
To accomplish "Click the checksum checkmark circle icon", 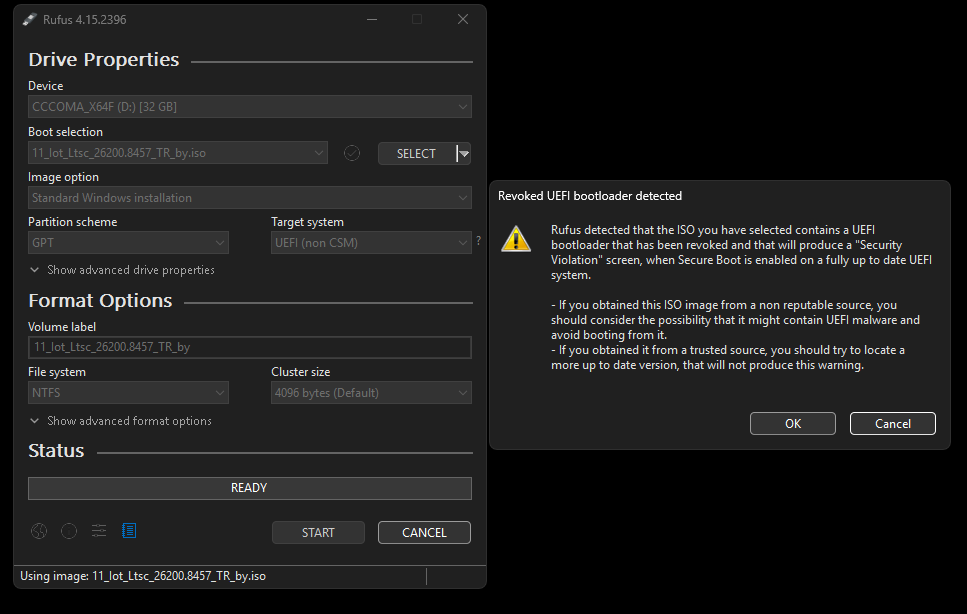I will [x=352, y=153].
